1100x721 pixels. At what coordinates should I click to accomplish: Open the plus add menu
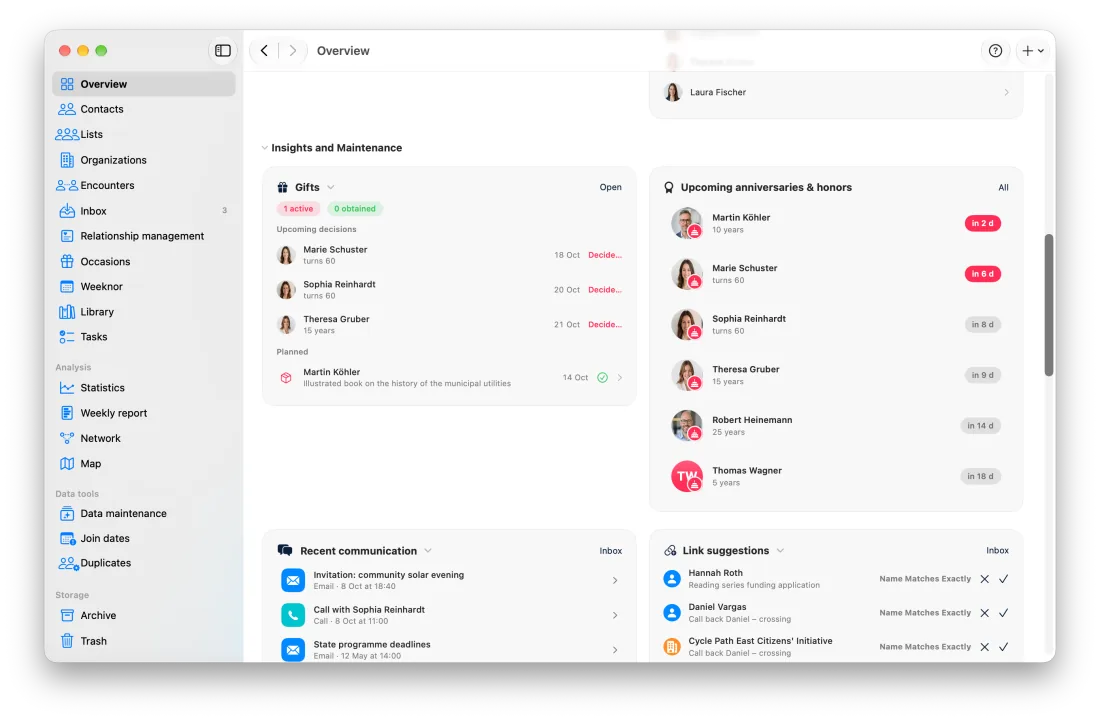click(1033, 50)
